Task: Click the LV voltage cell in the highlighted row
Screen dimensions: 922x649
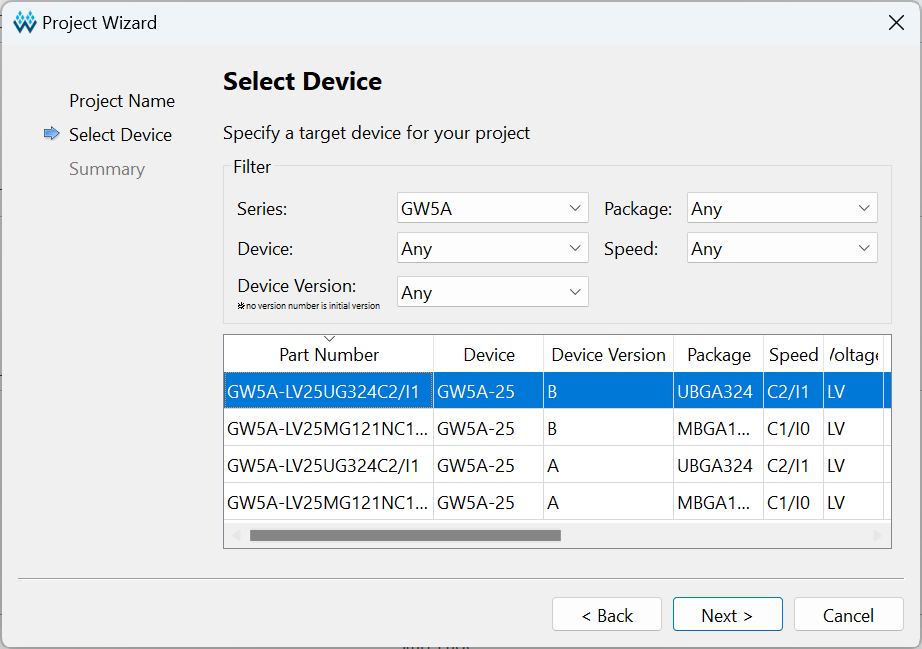Action: [853, 392]
